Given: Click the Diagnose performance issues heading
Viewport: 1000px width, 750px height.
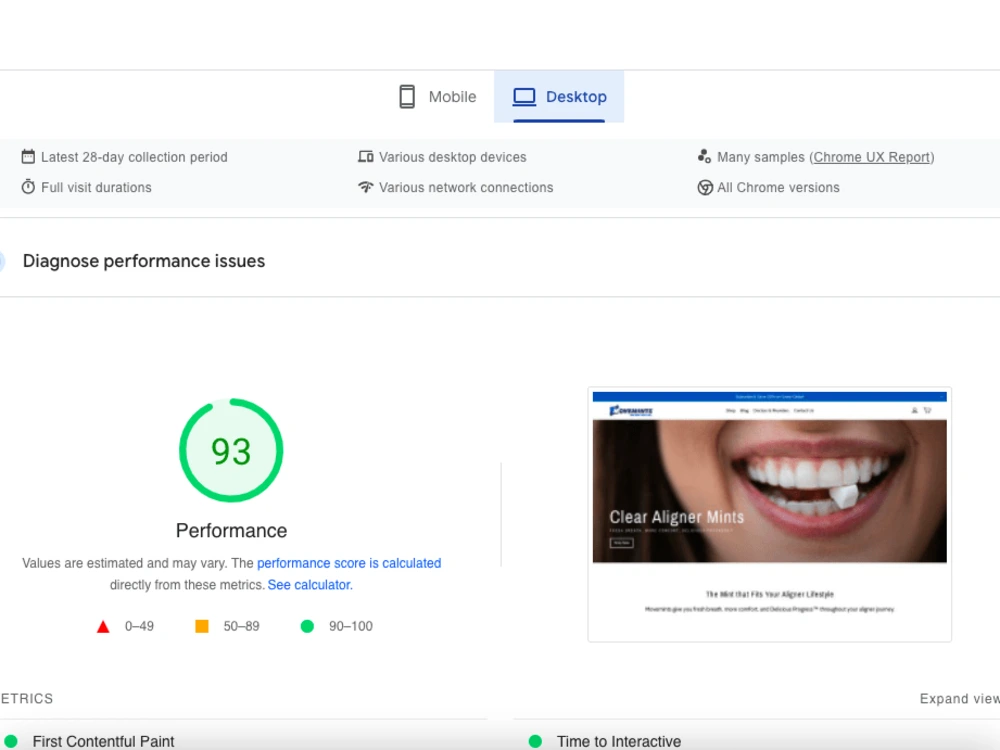Looking at the screenshot, I should click(x=144, y=261).
